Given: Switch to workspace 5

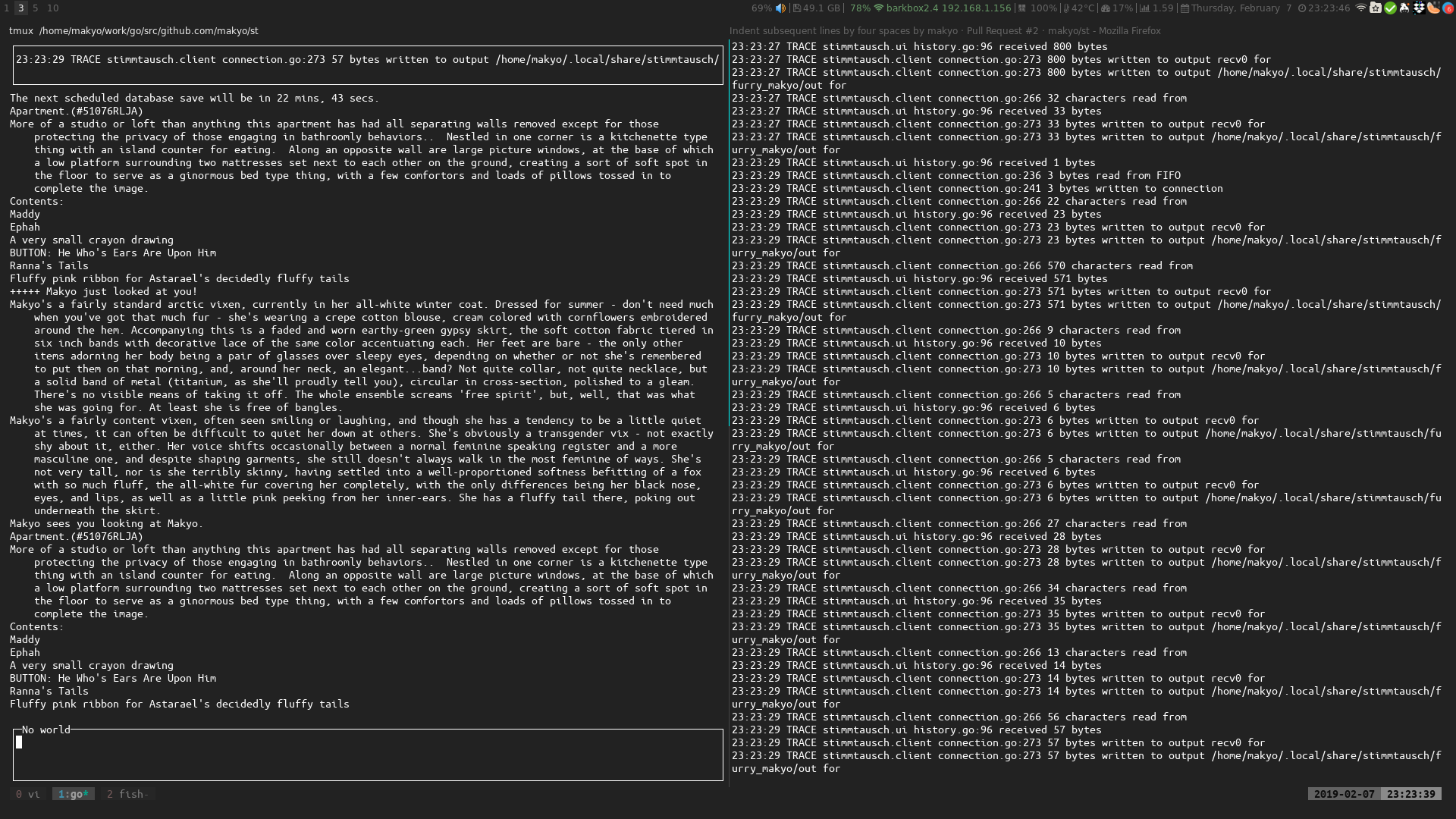Looking at the screenshot, I should click(35, 8).
